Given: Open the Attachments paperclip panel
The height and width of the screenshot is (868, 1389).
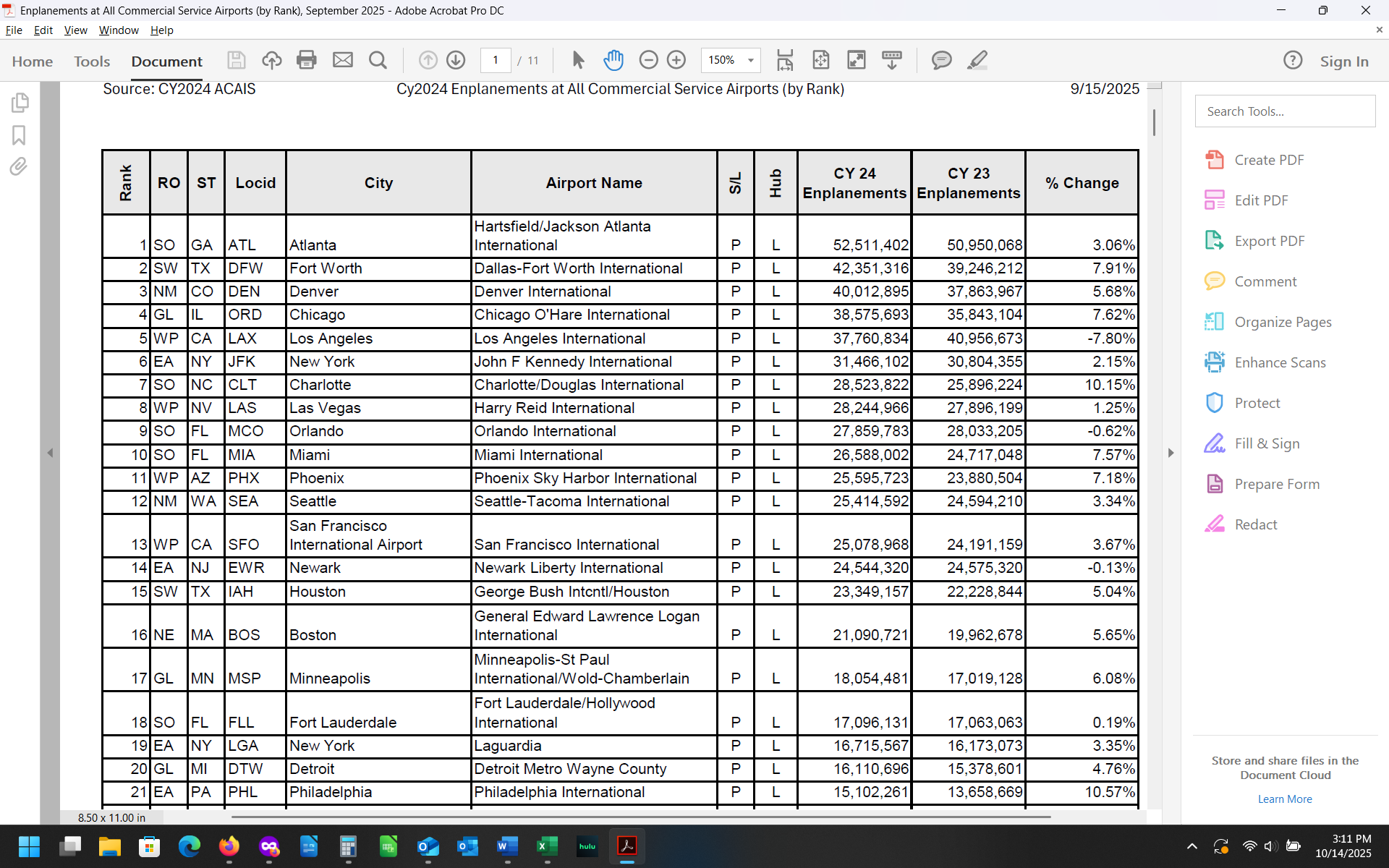Looking at the screenshot, I should click(x=19, y=167).
